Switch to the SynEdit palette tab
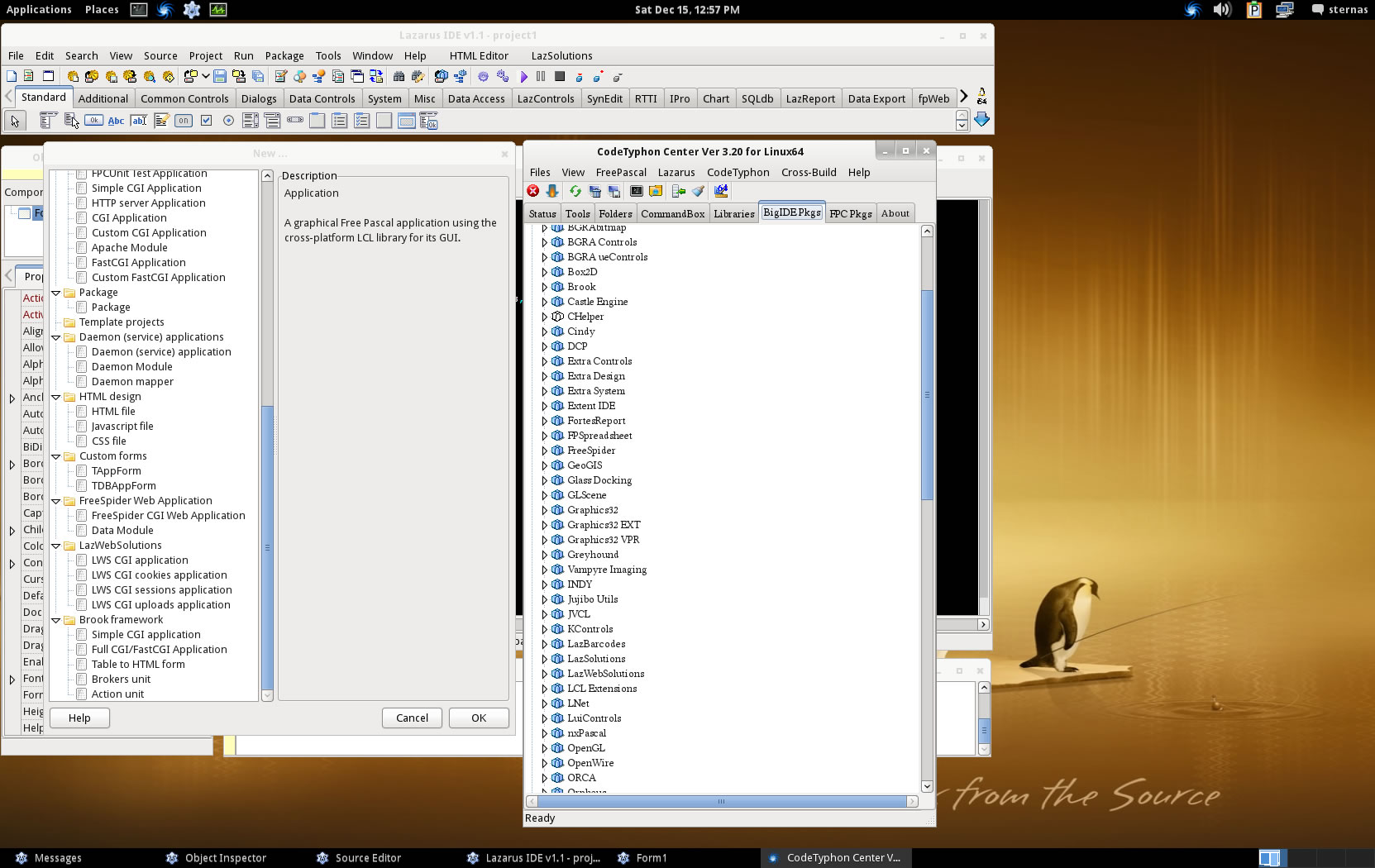 click(x=604, y=98)
